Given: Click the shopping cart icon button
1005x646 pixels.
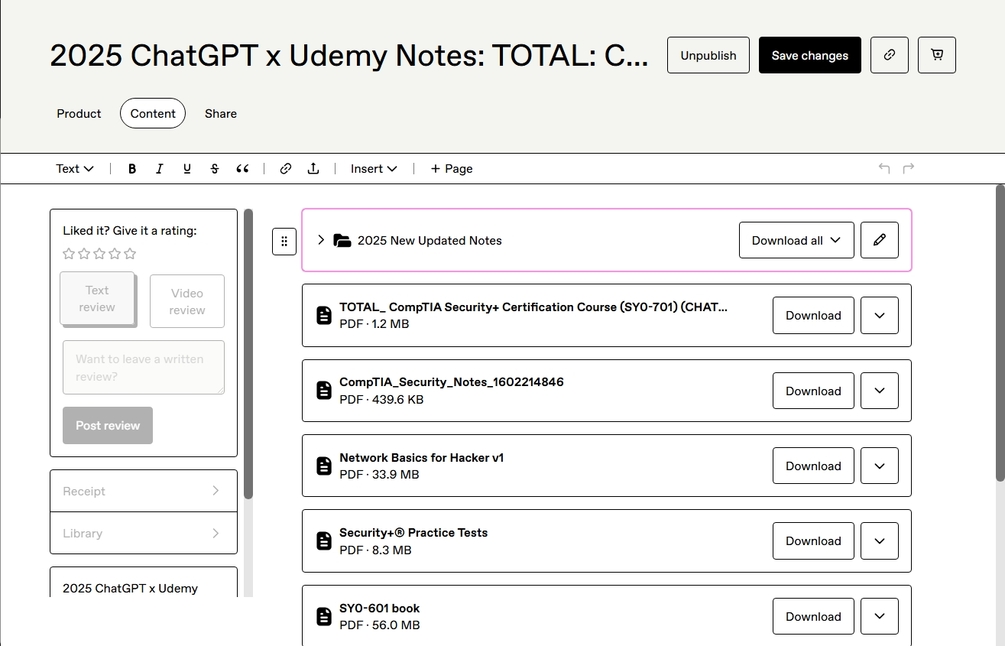Looking at the screenshot, I should click(936, 55).
